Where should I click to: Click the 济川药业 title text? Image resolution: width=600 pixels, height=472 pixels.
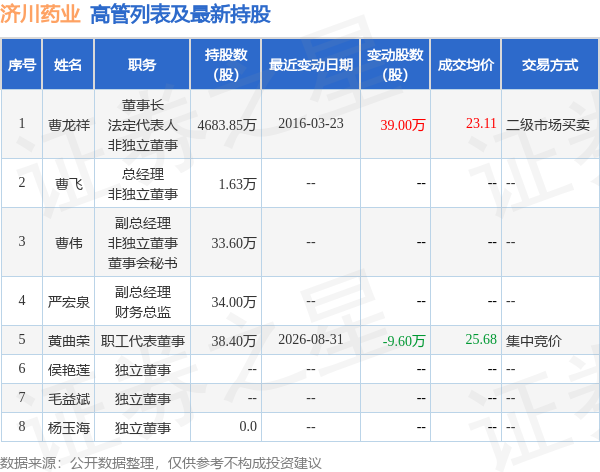point(40,15)
